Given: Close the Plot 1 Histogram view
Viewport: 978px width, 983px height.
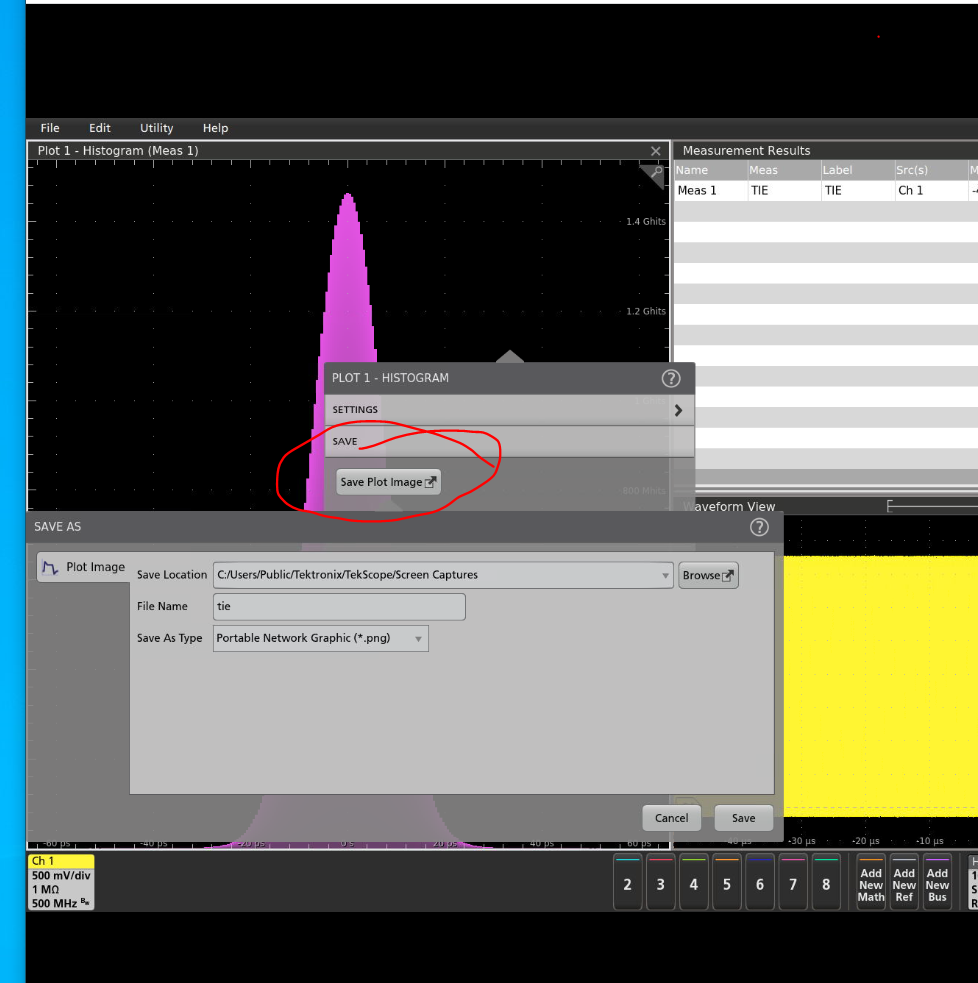Looking at the screenshot, I should point(655,151).
